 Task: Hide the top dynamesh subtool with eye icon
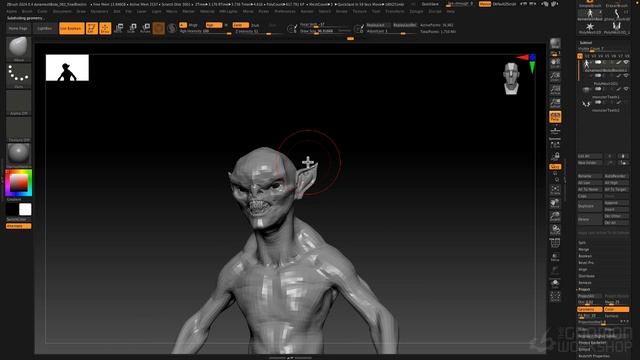pyautogui.click(x=626, y=62)
